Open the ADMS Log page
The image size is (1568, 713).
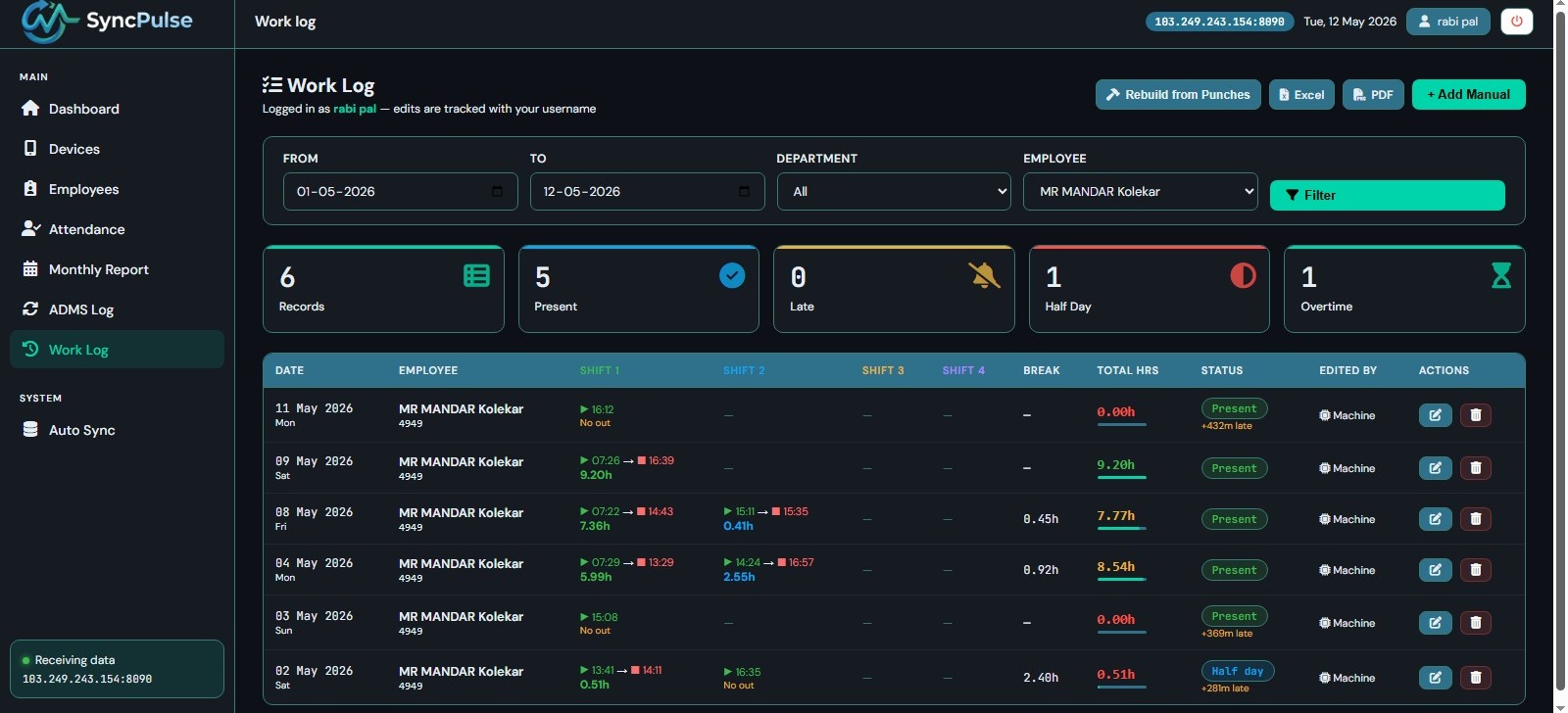coord(117,309)
